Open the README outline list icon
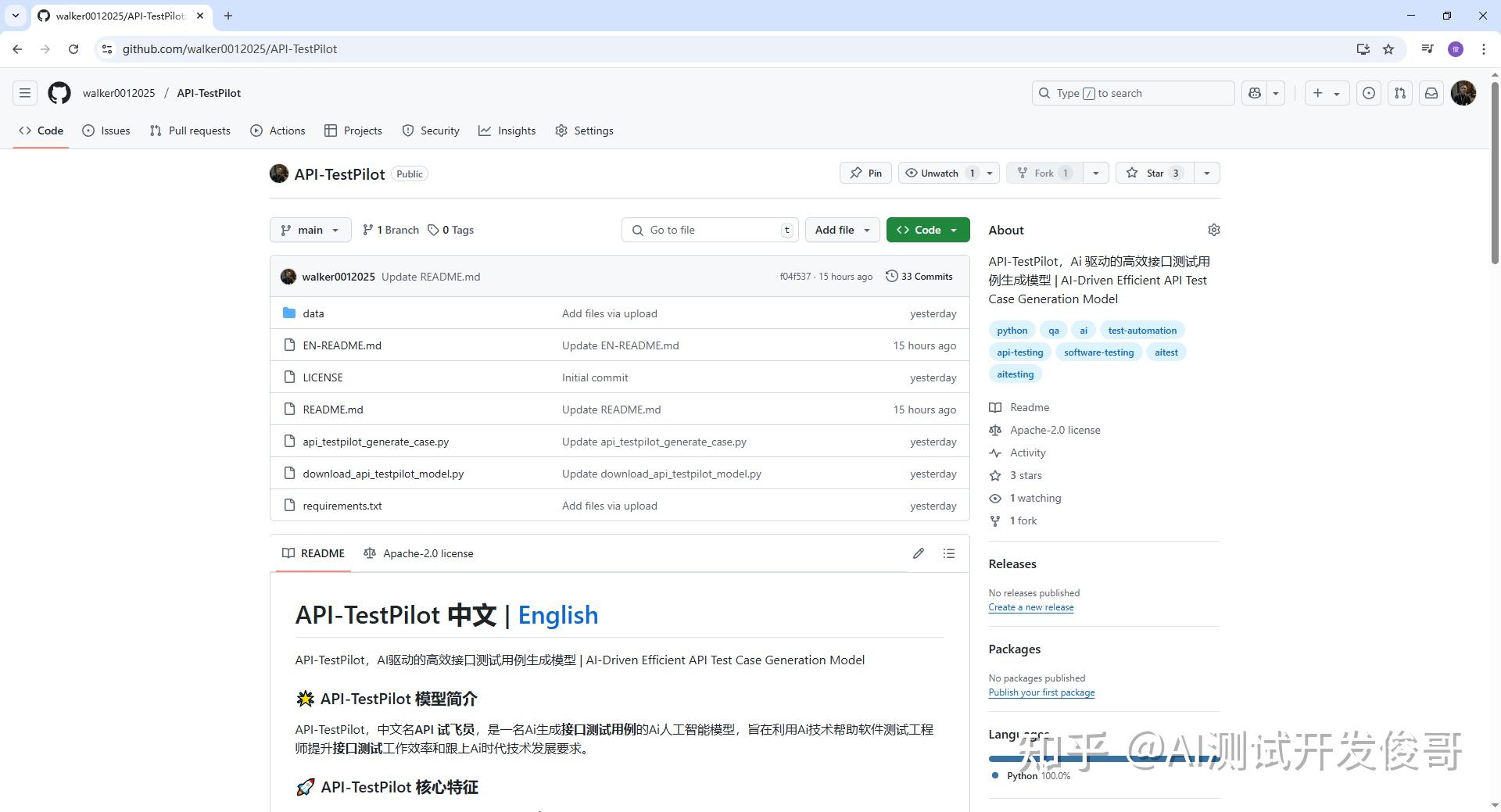The width and height of the screenshot is (1501, 812). (x=949, y=553)
